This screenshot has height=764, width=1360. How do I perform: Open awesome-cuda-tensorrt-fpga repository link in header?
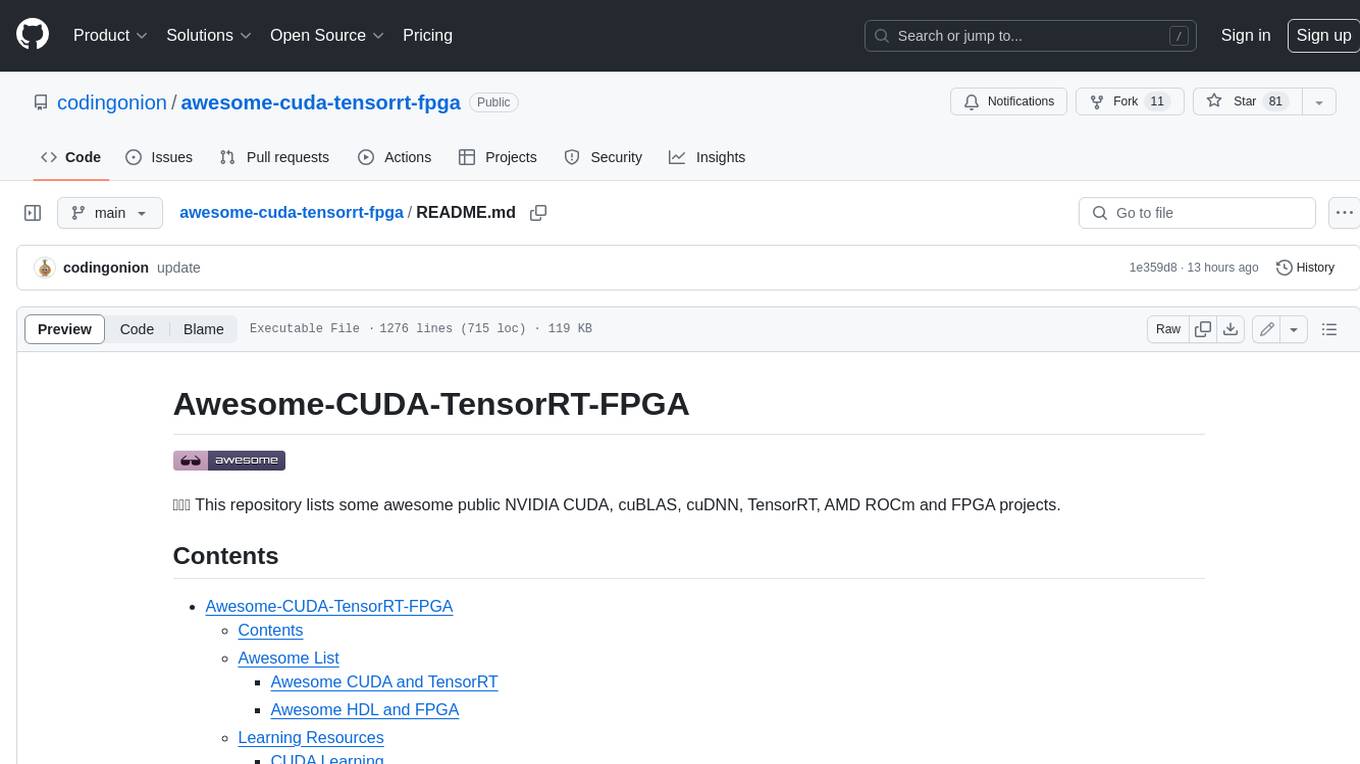320,102
